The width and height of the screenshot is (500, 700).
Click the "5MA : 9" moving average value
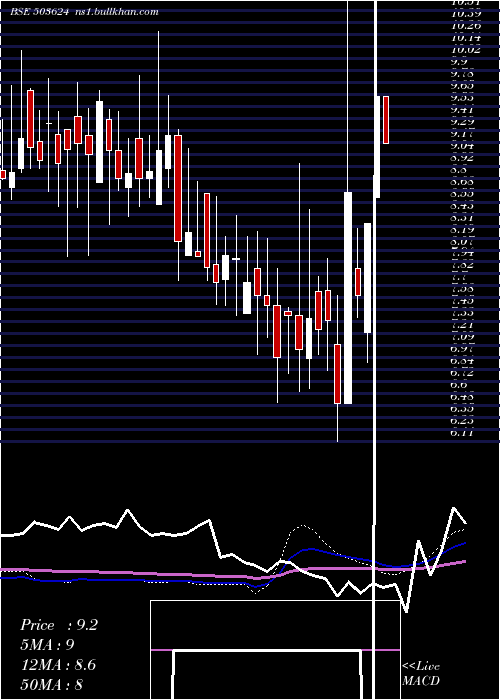[x=47, y=645]
